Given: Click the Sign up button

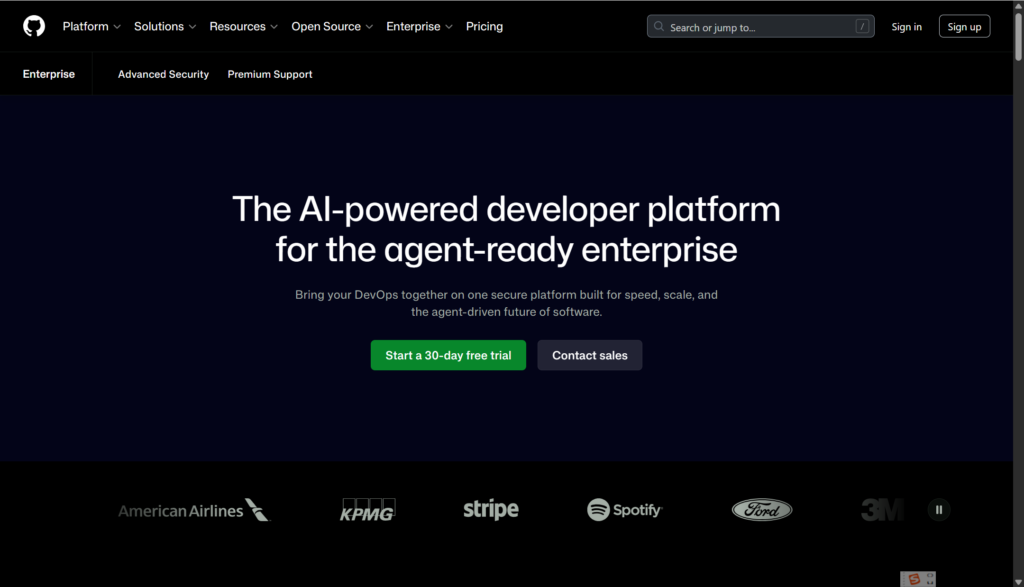Looking at the screenshot, I should coord(964,27).
